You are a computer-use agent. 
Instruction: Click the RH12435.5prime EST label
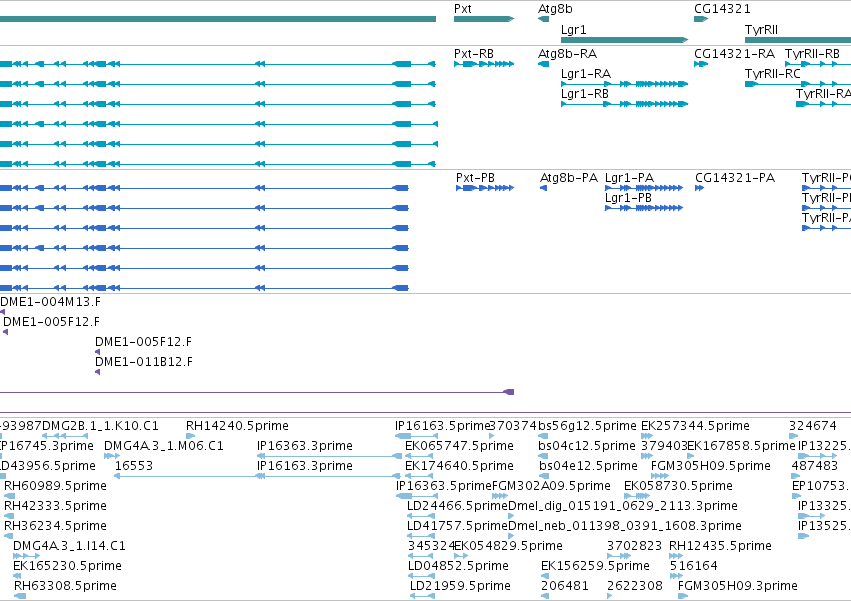[x=720, y=546]
